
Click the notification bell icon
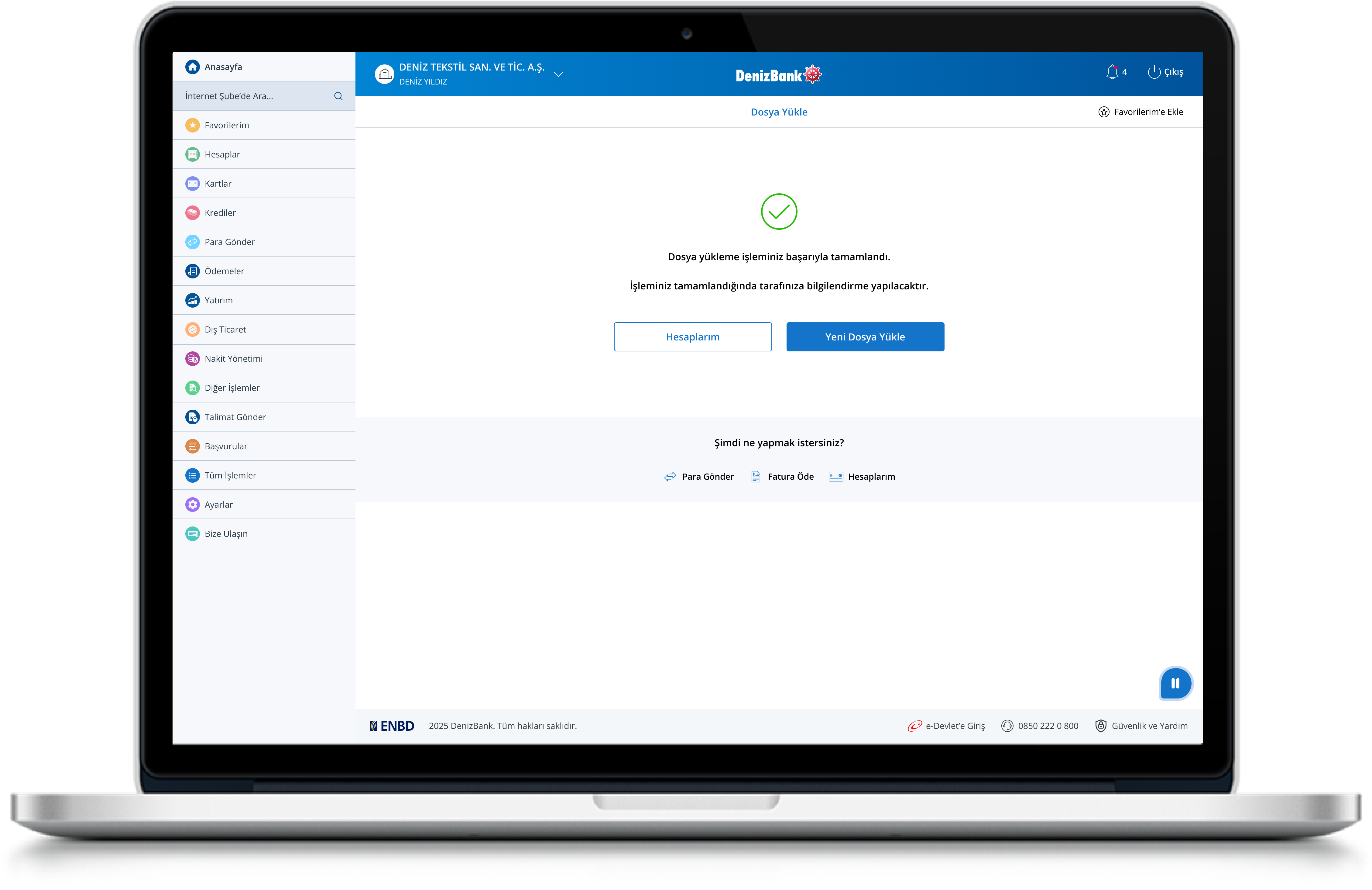tap(1112, 72)
